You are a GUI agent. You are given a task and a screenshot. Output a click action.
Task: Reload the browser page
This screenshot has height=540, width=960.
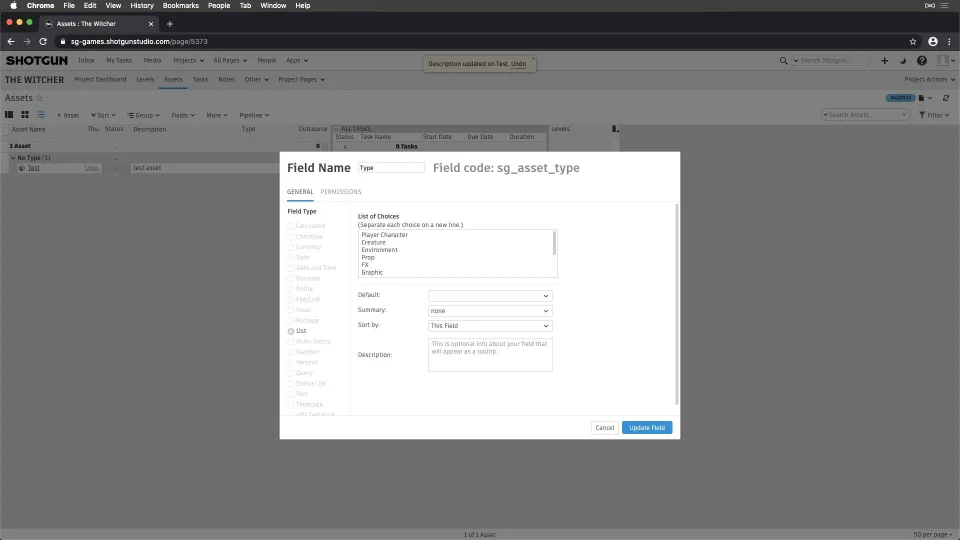[43, 41]
